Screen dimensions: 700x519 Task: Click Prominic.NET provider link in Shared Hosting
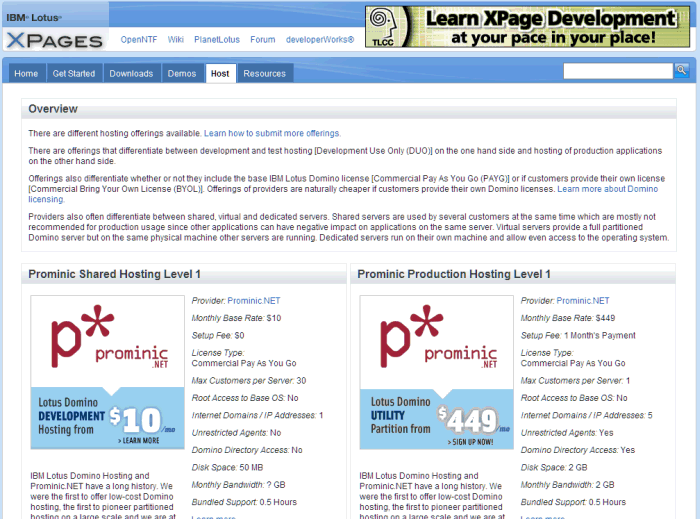(x=254, y=300)
